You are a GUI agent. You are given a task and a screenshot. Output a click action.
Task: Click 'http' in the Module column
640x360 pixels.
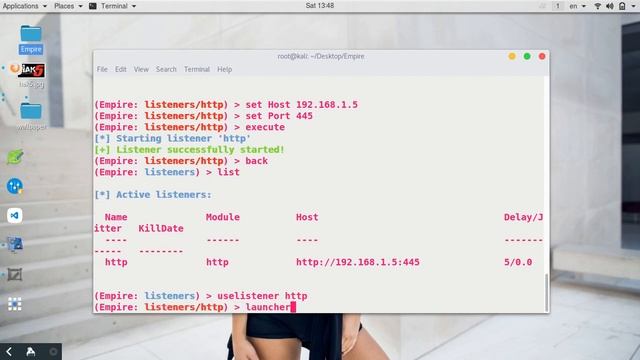217,262
